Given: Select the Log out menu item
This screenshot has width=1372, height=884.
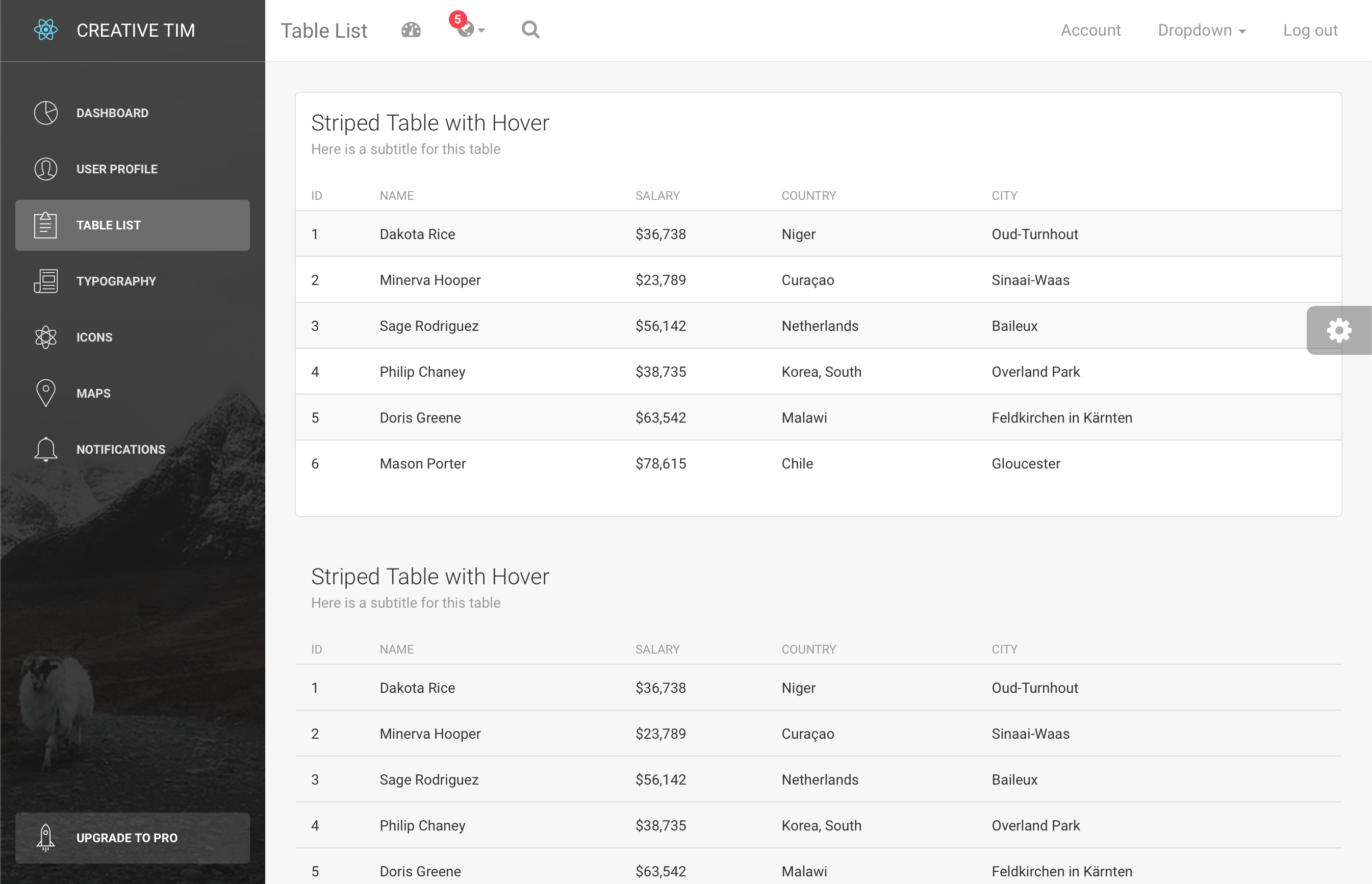Looking at the screenshot, I should coord(1310,30).
